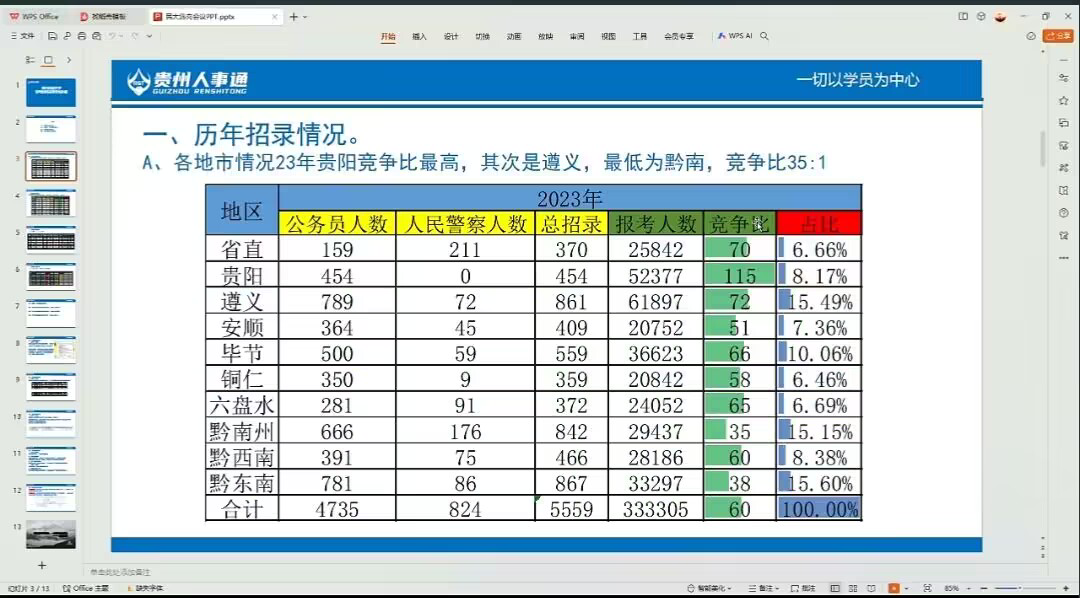Image resolution: width=1080 pixels, height=598 pixels.
Task: Add a new slide with plus icon
Action: pos(42,565)
